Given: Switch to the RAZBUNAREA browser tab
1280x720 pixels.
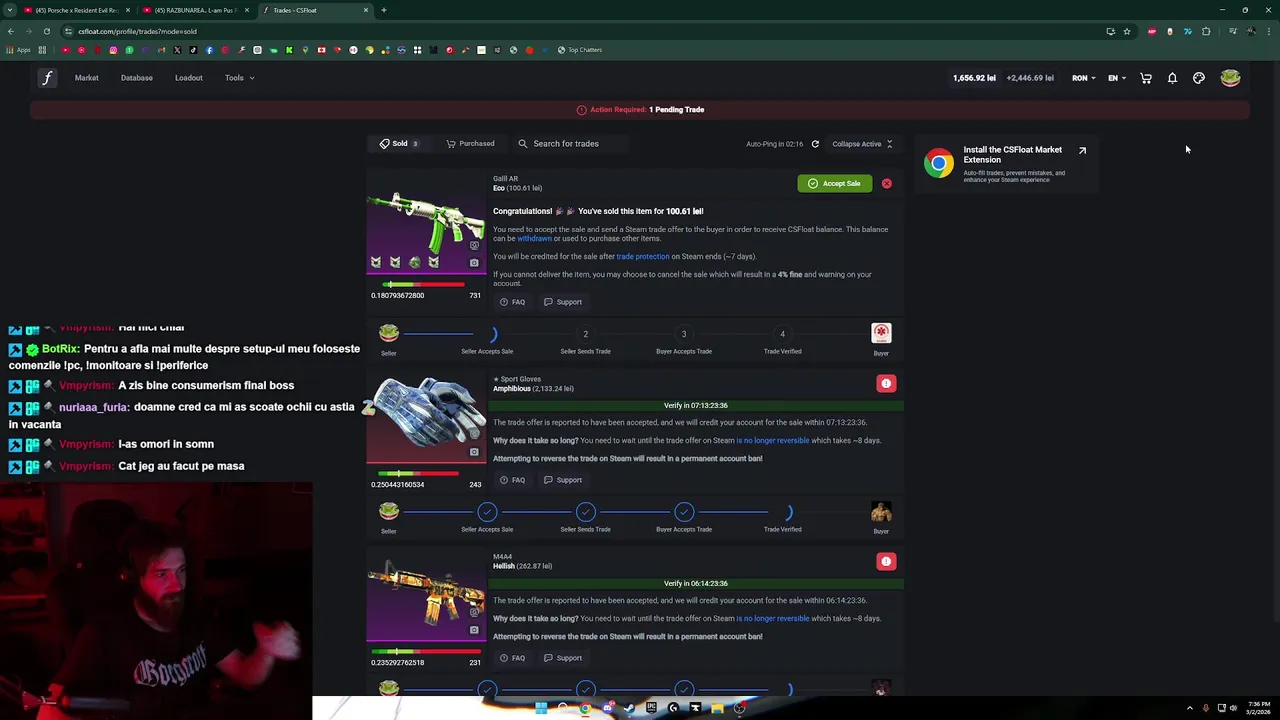Looking at the screenshot, I should [195, 10].
